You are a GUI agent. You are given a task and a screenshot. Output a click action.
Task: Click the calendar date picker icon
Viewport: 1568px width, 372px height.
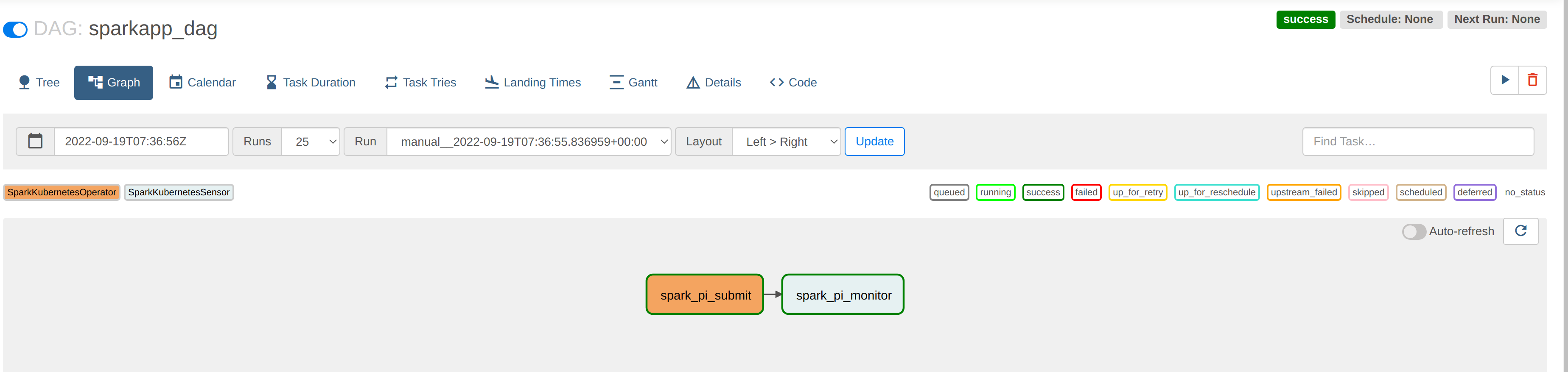[x=35, y=142]
